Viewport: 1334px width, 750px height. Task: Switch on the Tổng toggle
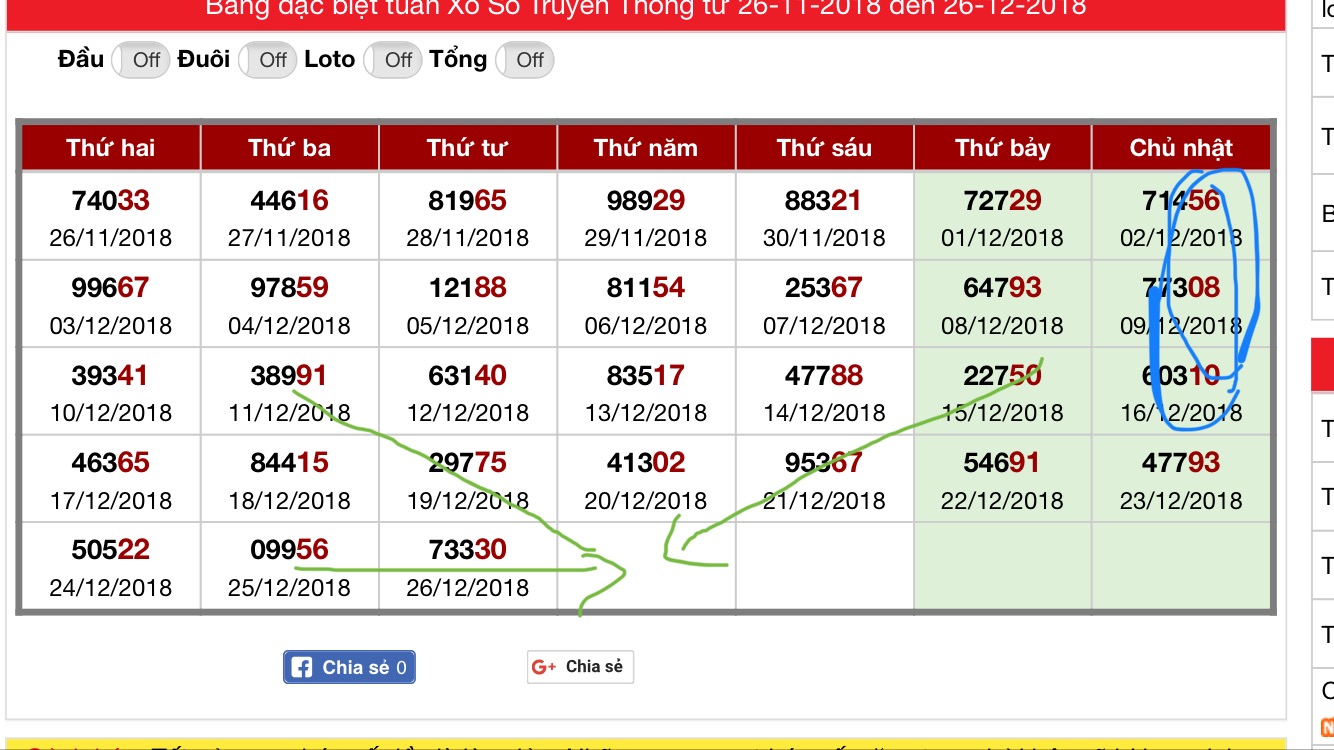[x=523, y=60]
